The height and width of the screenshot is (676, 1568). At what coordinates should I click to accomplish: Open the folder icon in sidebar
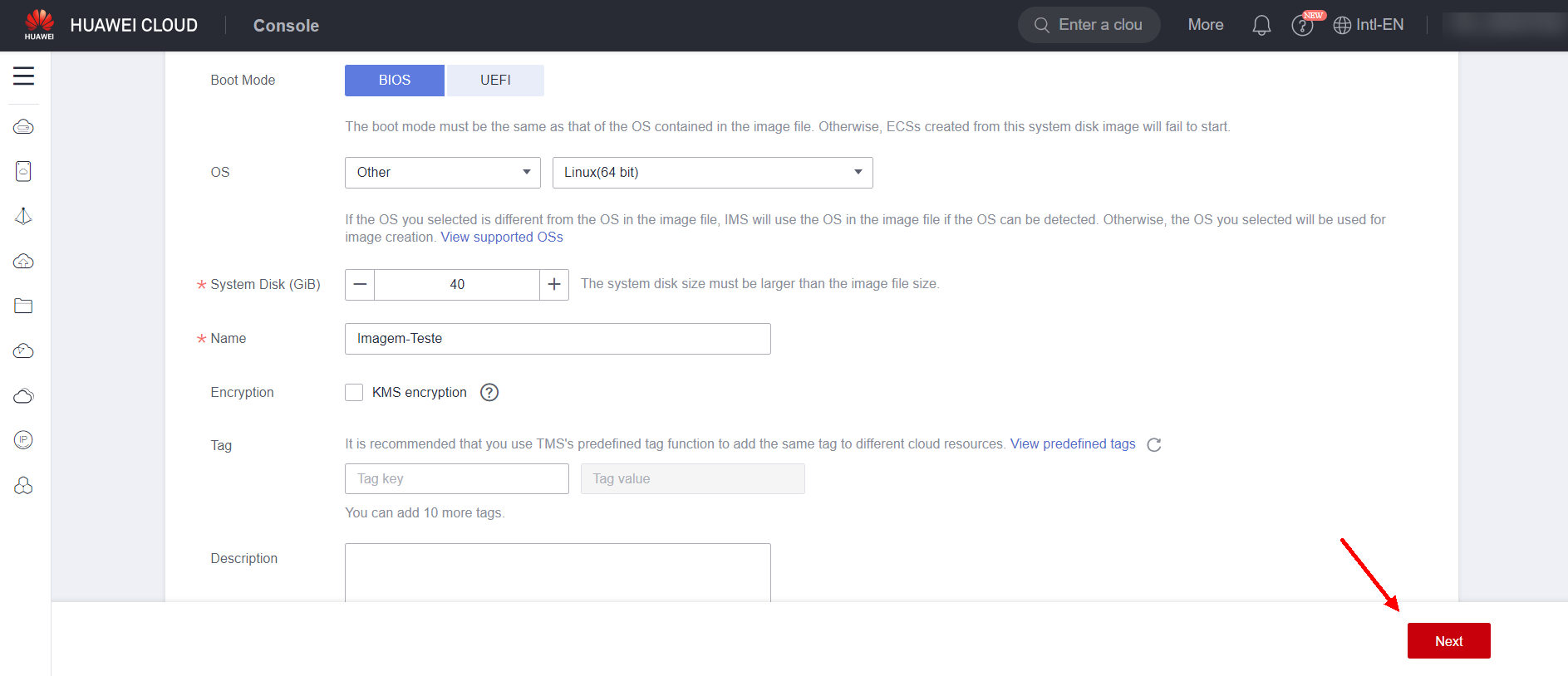tap(23, 306)
